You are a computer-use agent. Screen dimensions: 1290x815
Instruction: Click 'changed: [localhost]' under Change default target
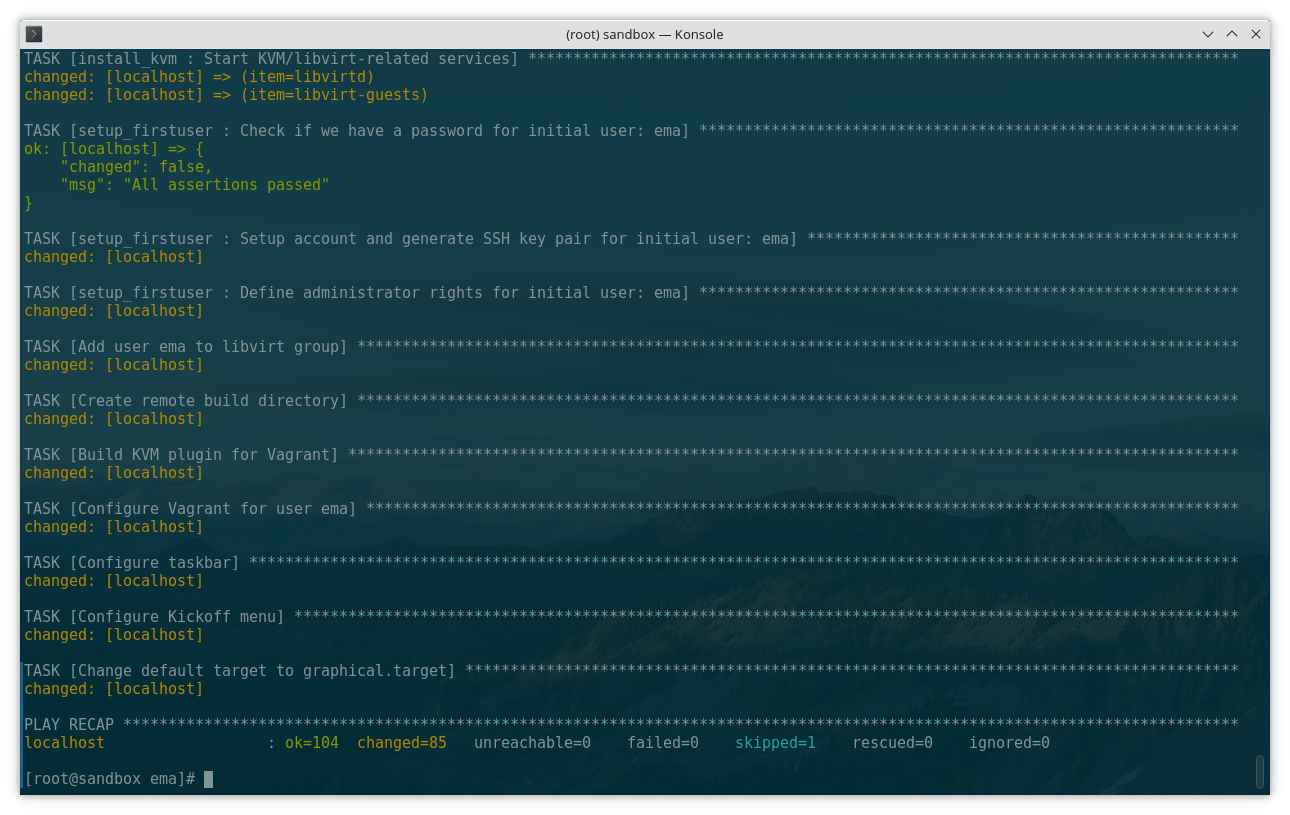(x=114, y=689)
